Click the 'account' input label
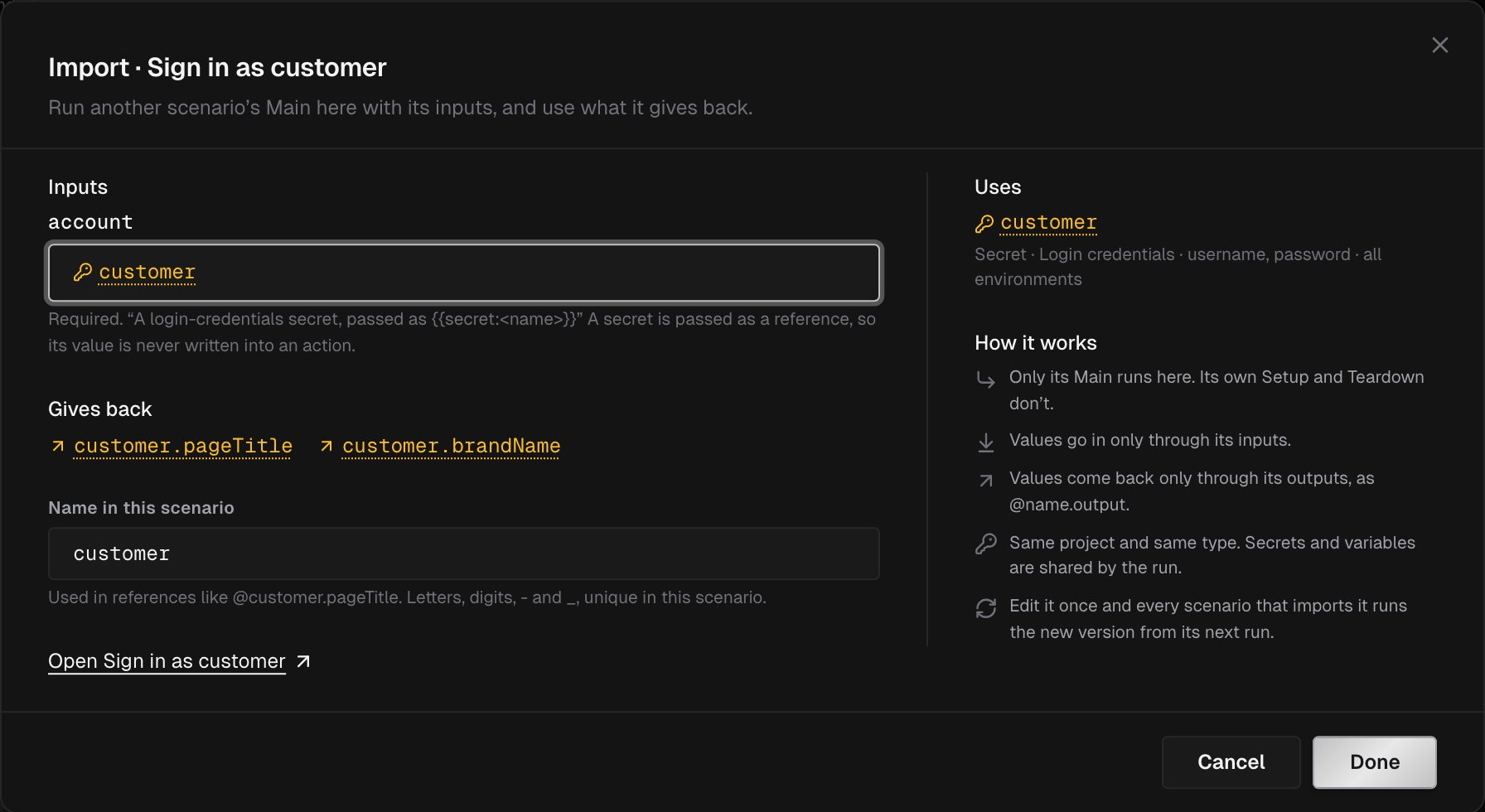 [x=90, y=222]
